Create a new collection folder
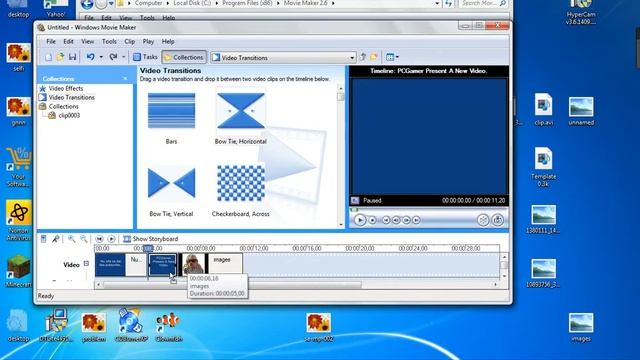 point(374,57)
